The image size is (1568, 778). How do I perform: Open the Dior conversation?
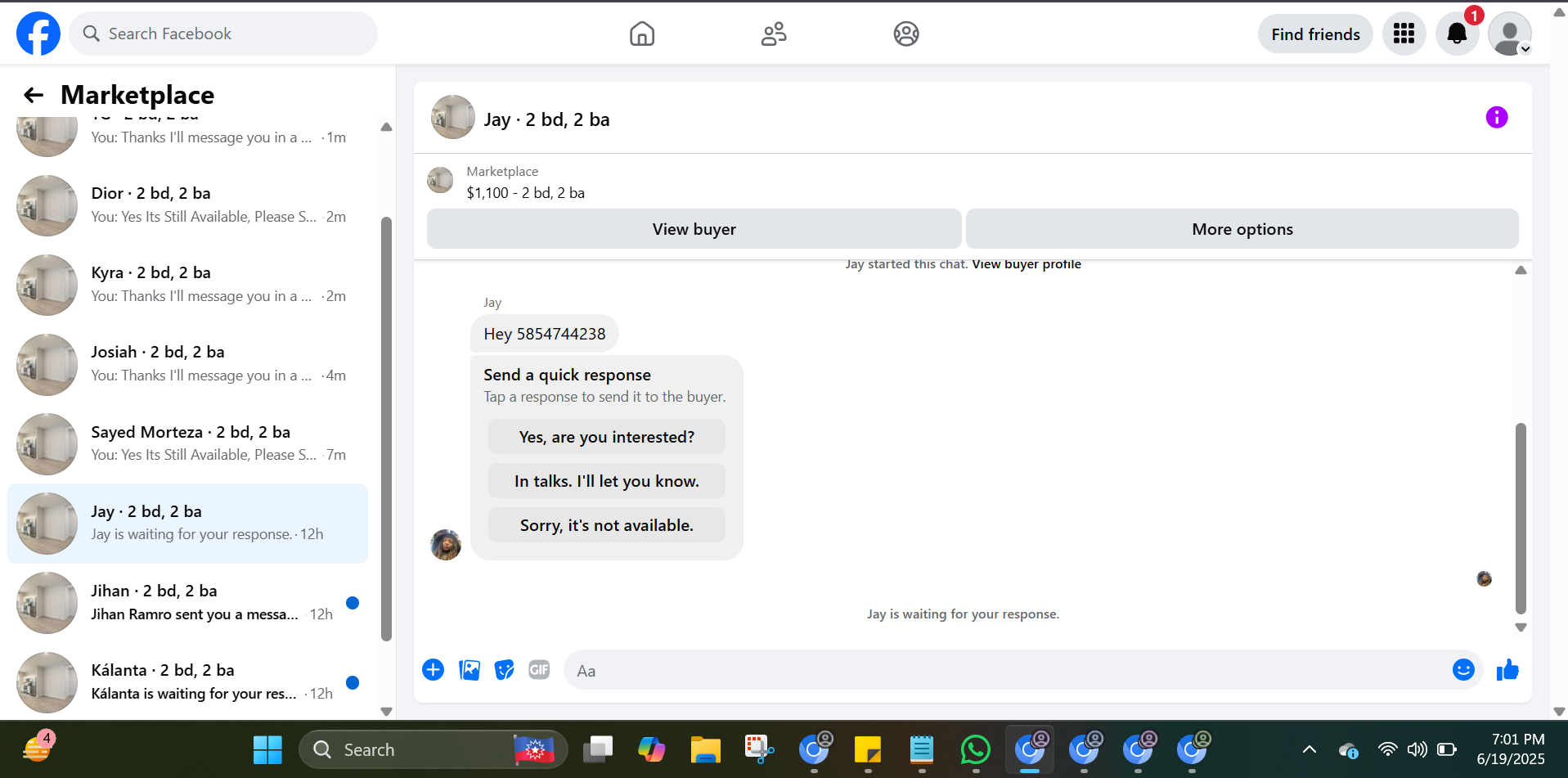[188, 205]
